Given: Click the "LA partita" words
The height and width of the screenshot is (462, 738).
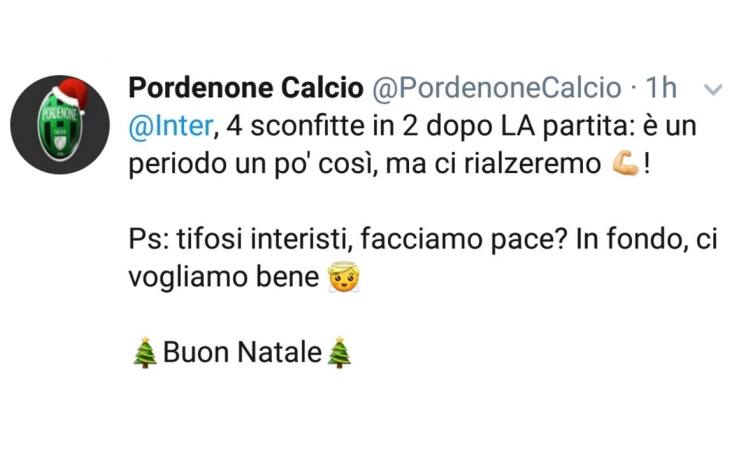Looking at the screenshot, I should (540, 127).
